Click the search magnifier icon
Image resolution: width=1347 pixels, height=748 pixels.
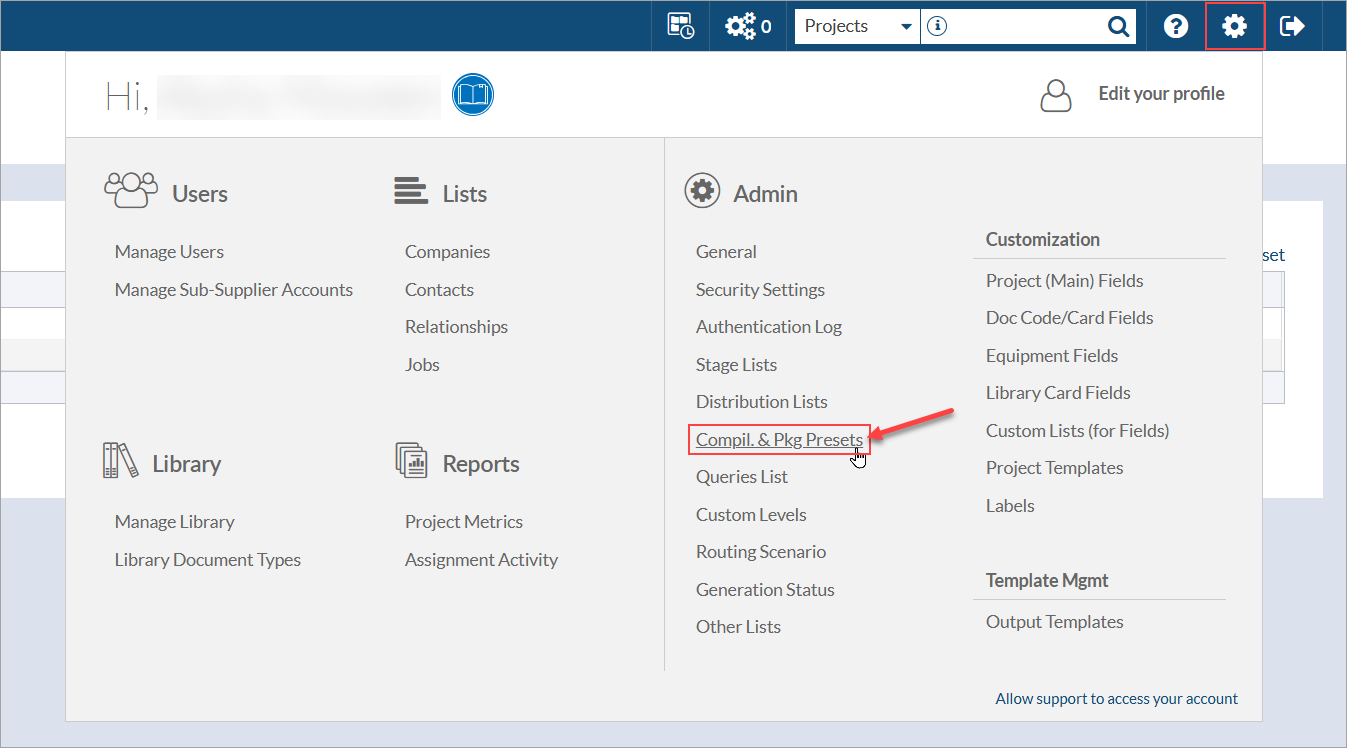1118,27
